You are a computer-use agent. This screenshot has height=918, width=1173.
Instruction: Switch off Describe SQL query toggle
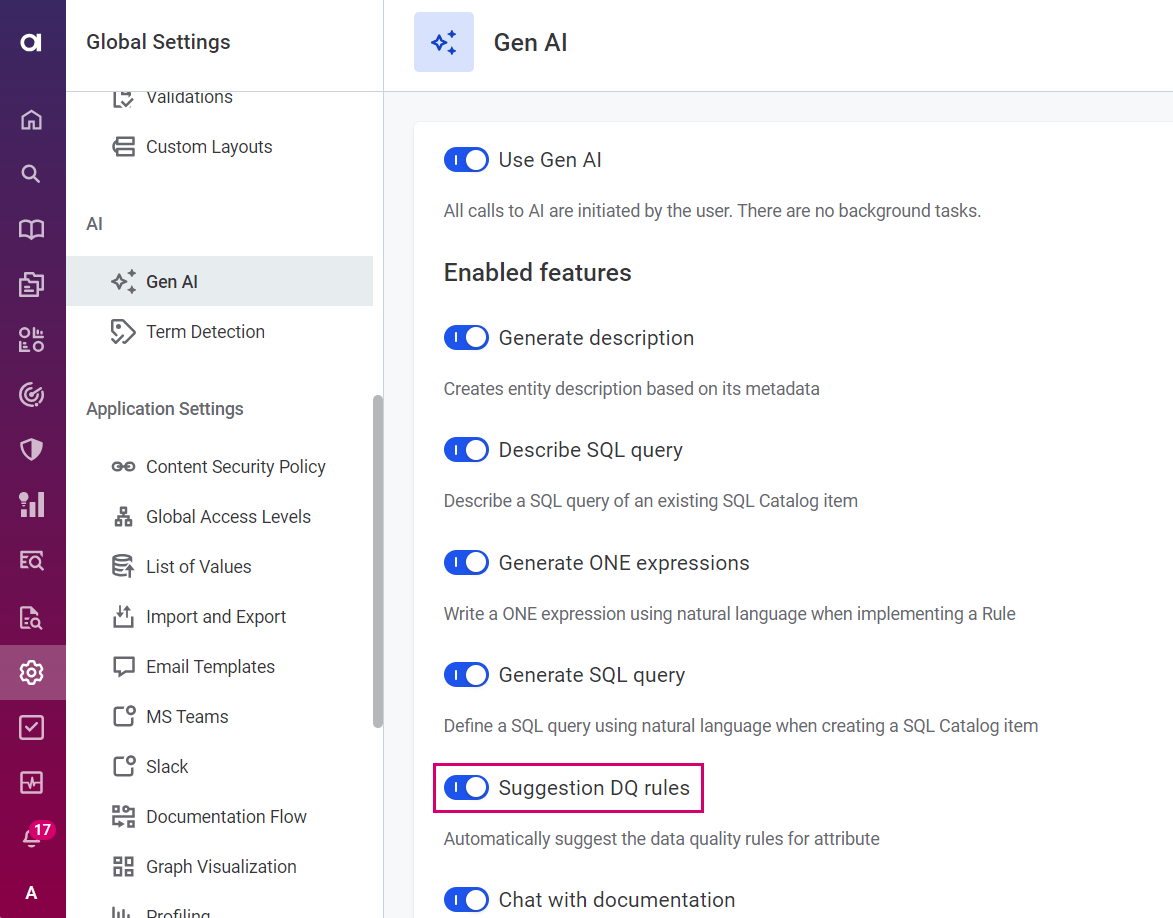point(466,450)
